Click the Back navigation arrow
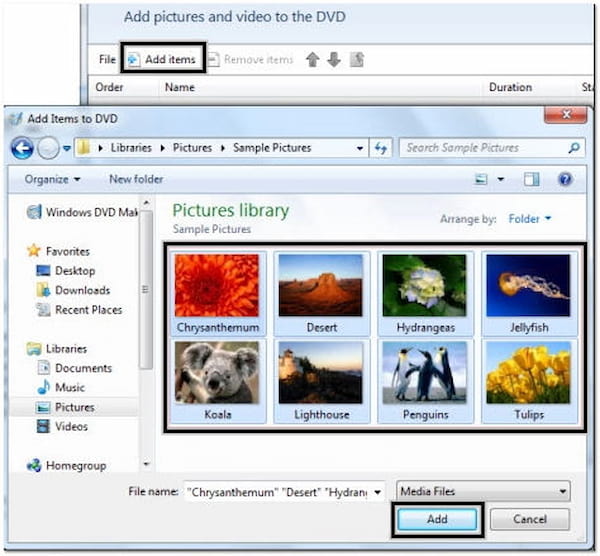 coord(22,148)
